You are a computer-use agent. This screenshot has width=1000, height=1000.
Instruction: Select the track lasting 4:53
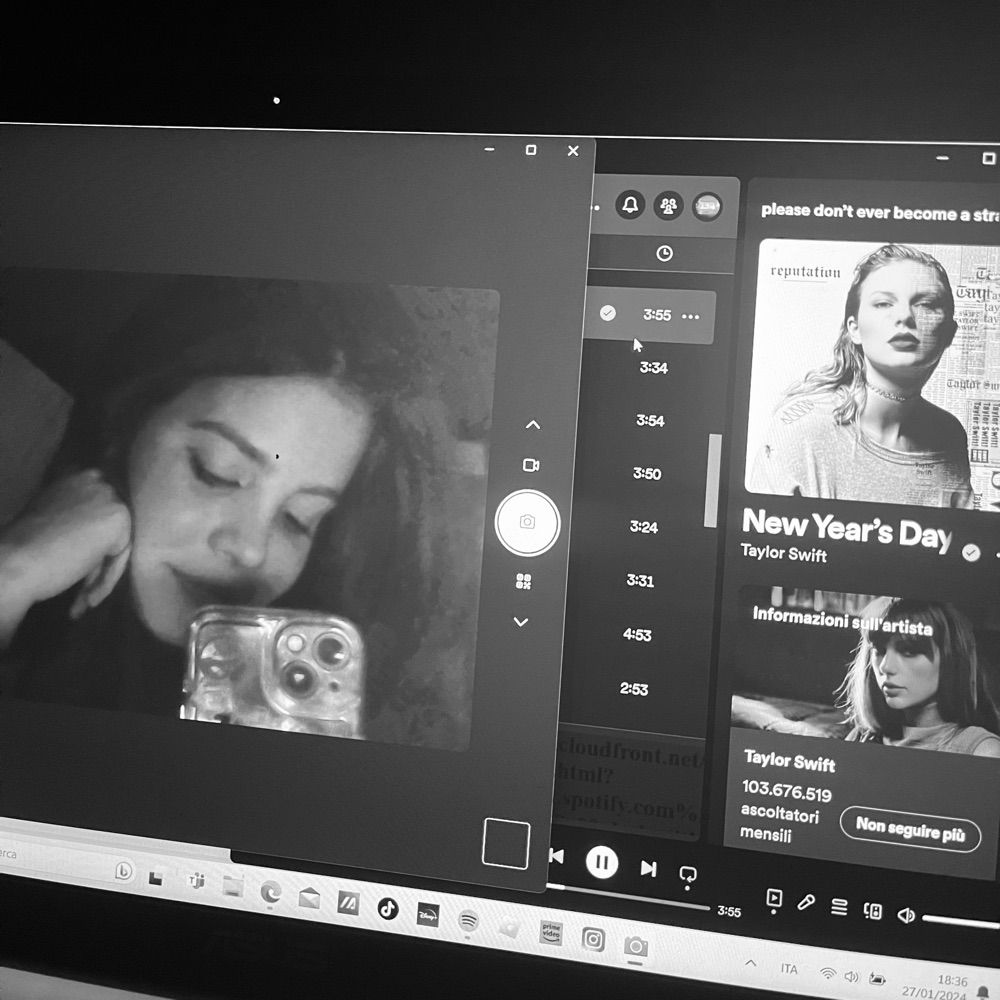pyautogui.click(x=637, y=635)
